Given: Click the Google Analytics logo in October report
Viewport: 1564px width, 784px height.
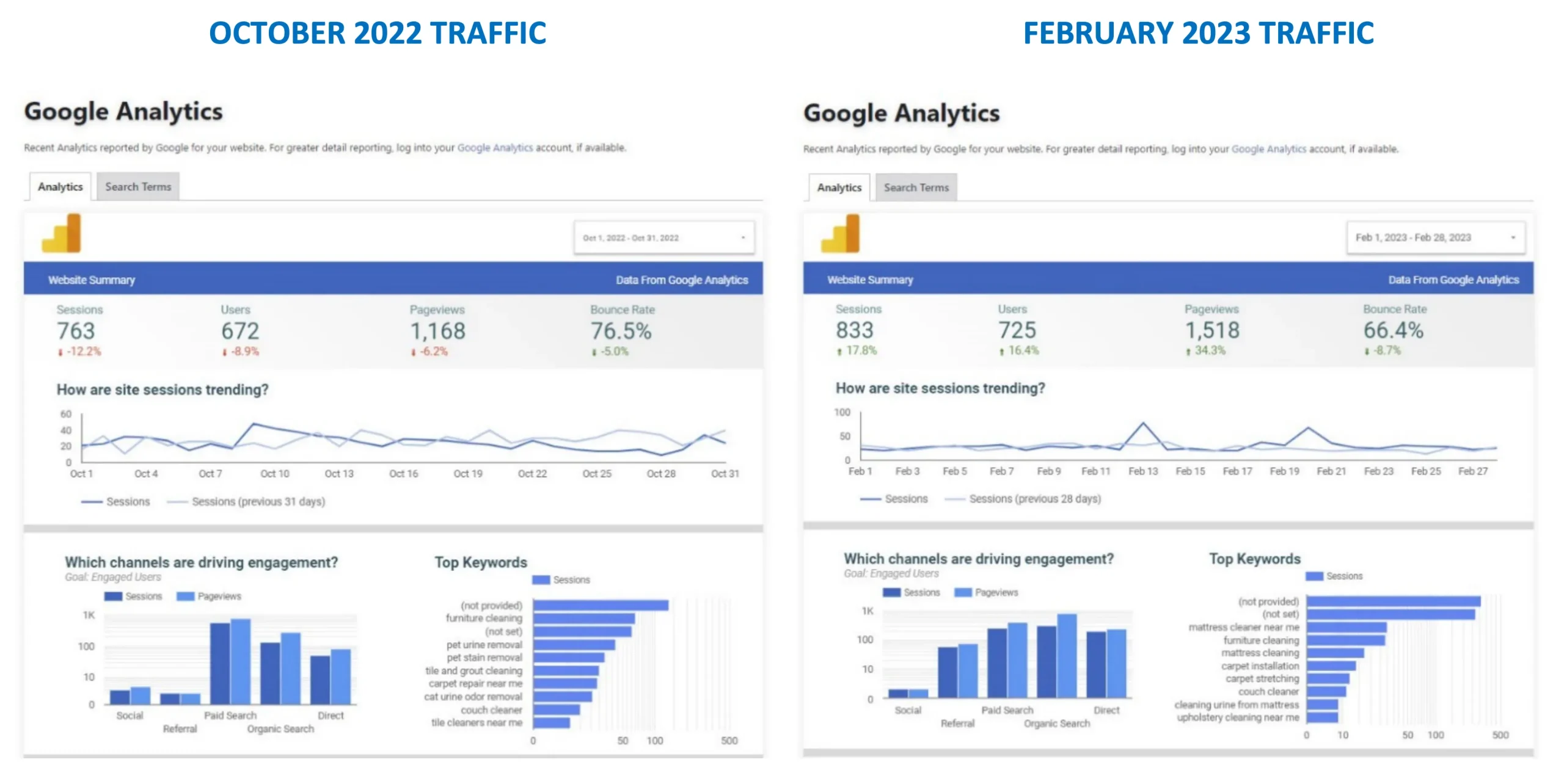Looking at the screenshot, I should tap(61, 234).
